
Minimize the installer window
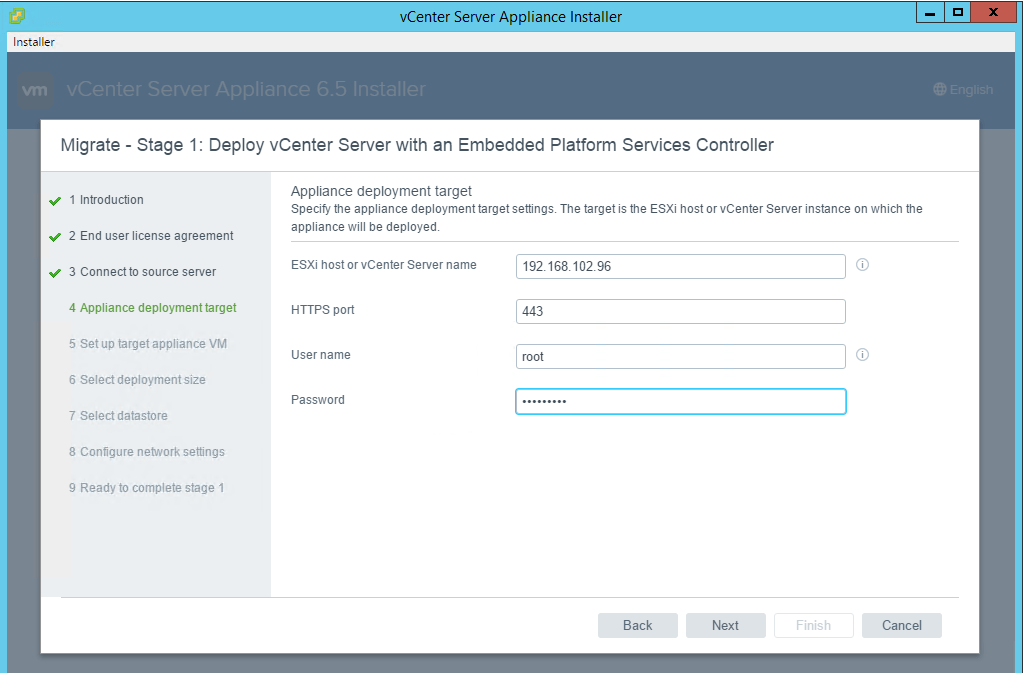930,12
